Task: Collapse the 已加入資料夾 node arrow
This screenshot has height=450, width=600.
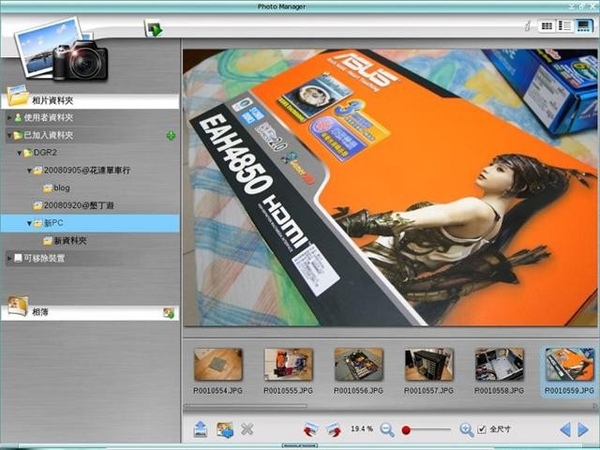Action: click(10, 135)
